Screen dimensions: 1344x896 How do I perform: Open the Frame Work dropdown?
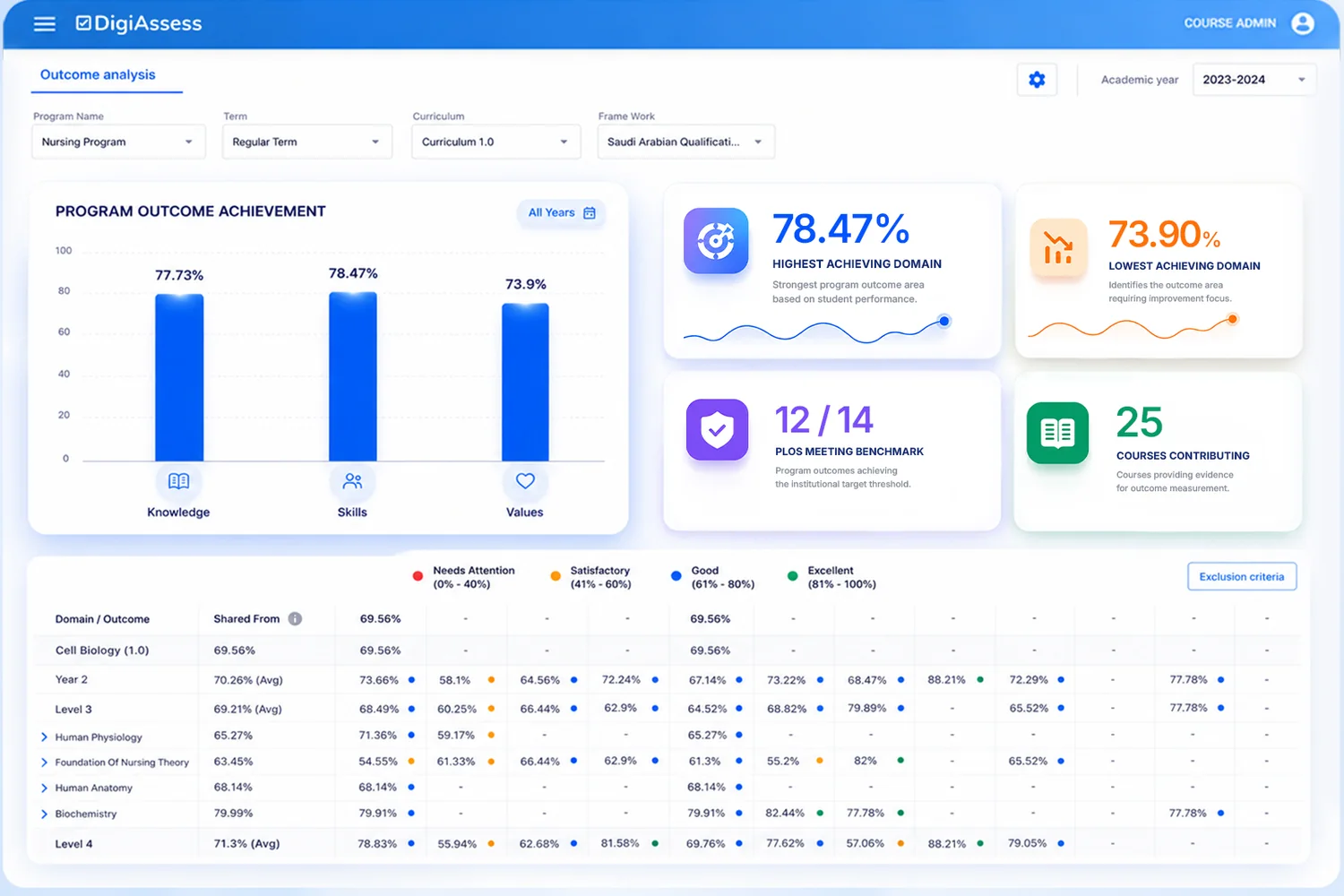685,142
